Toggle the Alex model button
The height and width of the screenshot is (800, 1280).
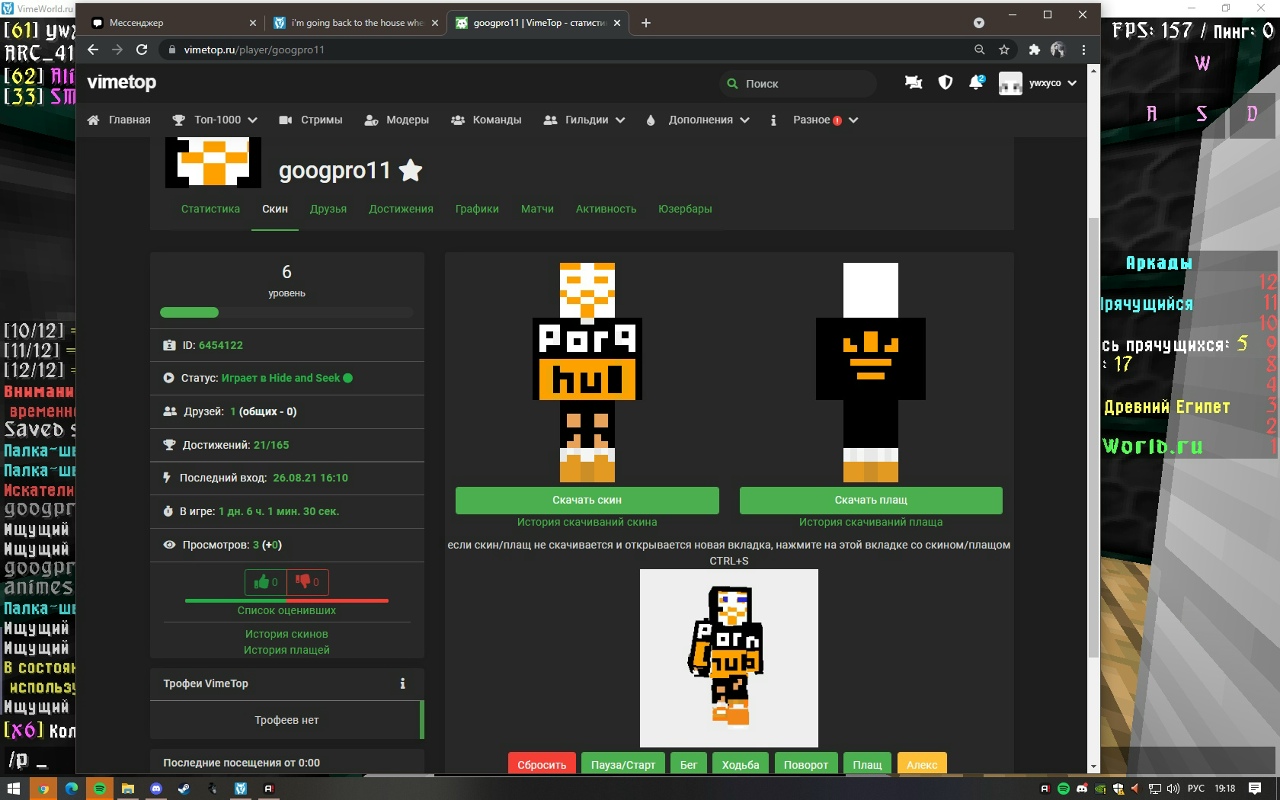(921, 764)
